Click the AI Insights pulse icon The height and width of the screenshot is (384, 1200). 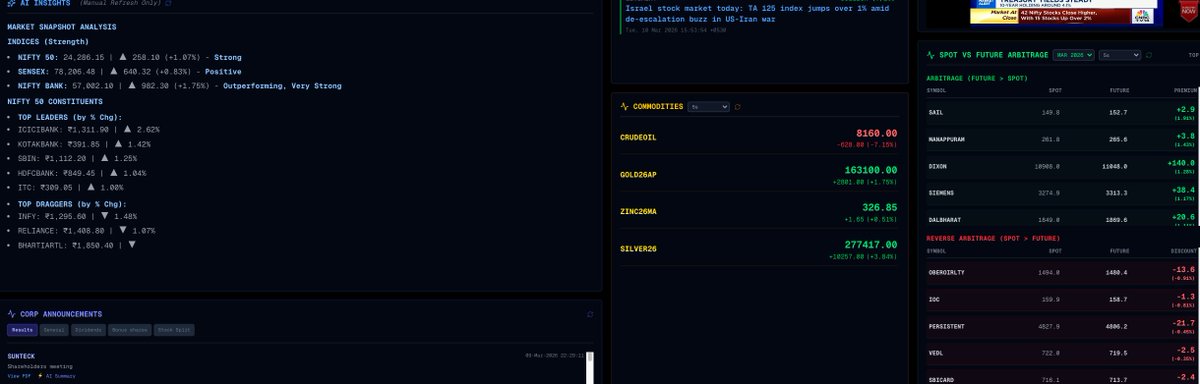click(11, 4)
